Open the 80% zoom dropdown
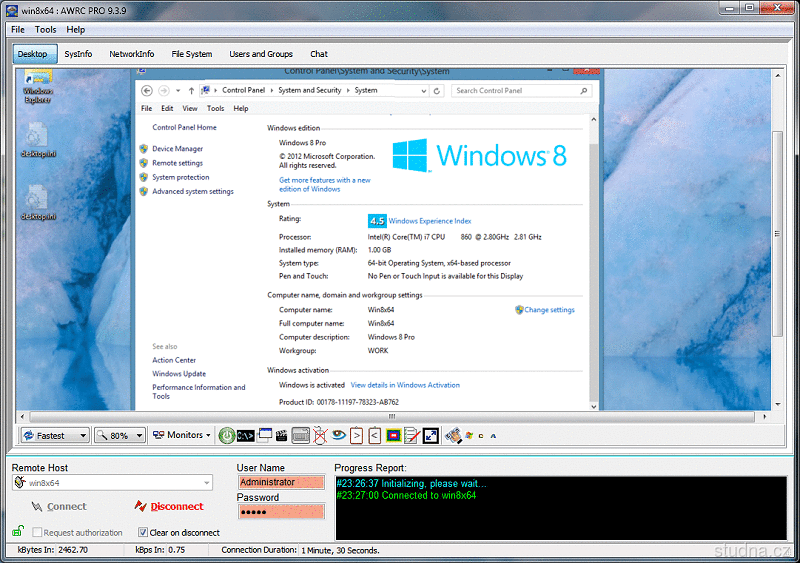 [119, 435]
